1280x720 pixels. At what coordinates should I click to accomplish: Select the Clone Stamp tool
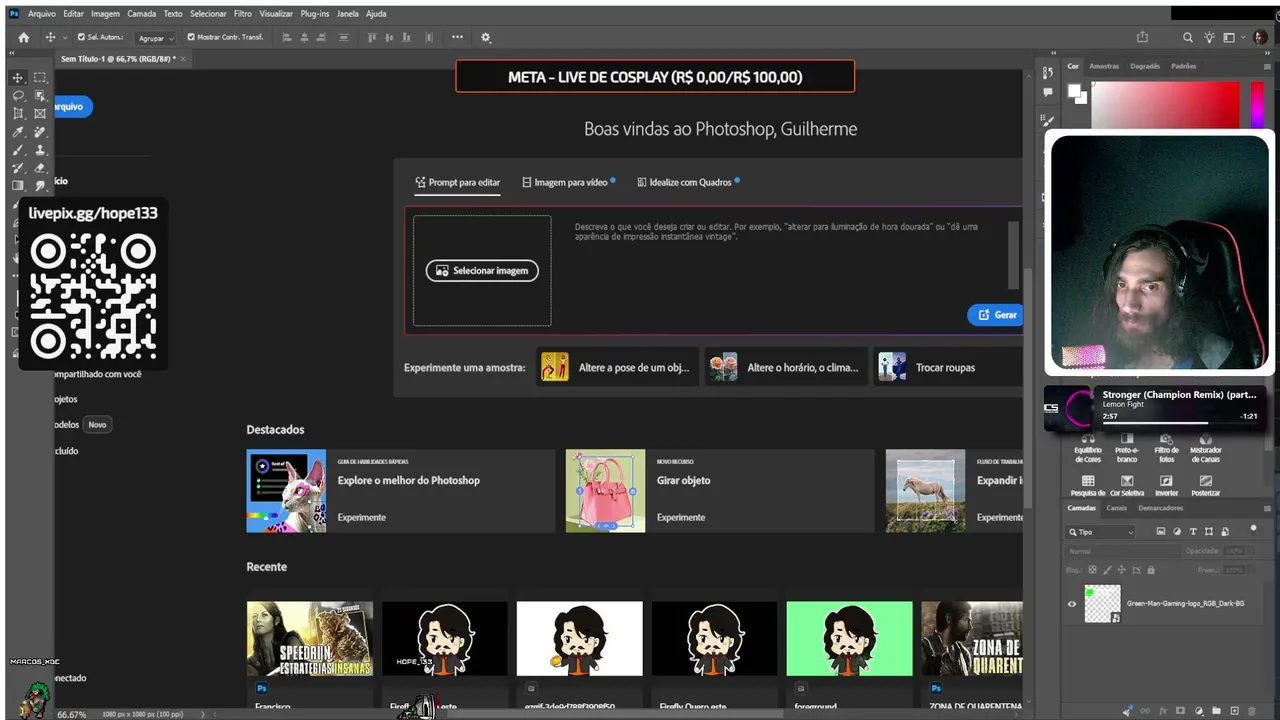[40, 150]
